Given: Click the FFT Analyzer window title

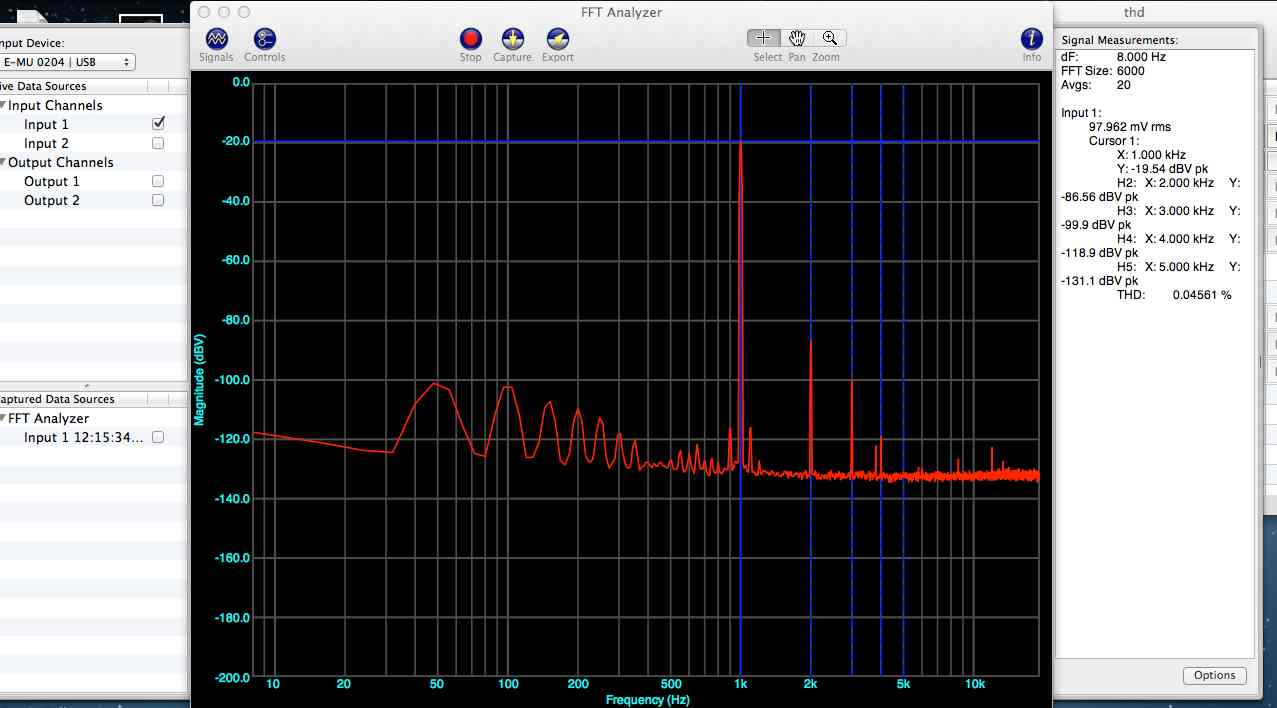Looking at the screenshot, I should coord(621,12).
